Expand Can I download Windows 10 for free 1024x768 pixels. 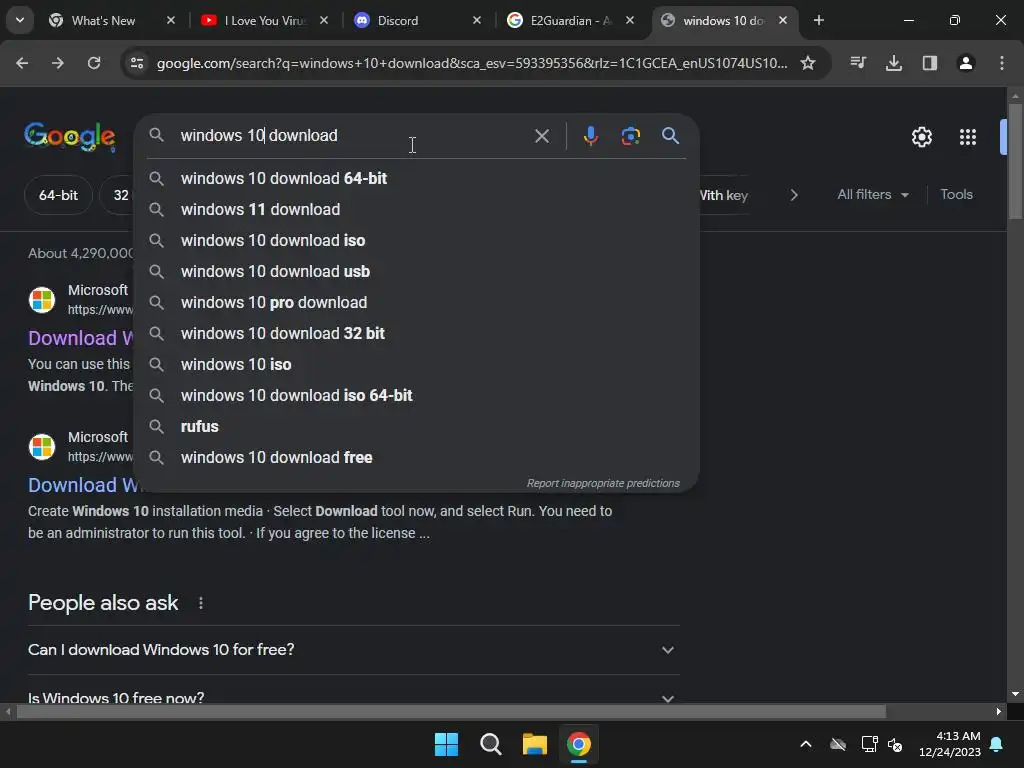coord(353,650)
